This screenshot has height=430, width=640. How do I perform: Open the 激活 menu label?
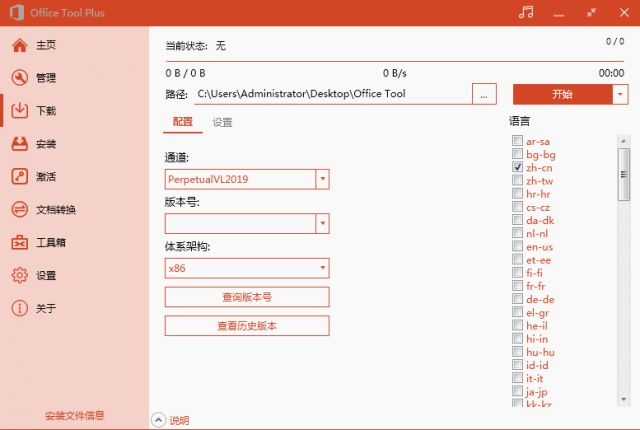tap(46, 177)
